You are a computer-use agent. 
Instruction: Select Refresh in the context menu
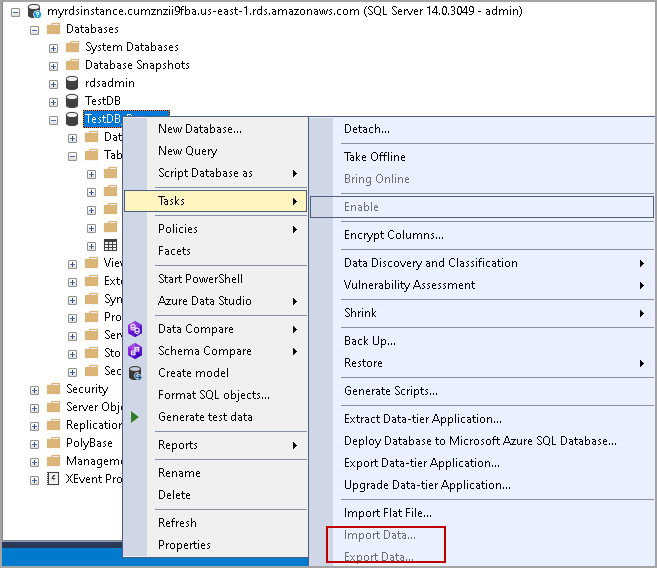[x=216, y=523]
